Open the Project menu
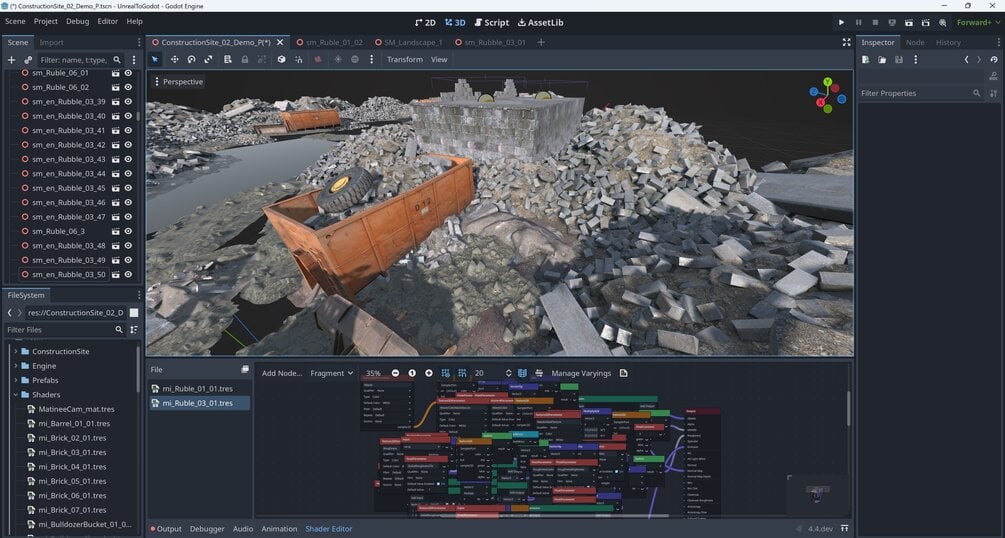Image resolution: width=1005 pixels, height=538 pixels. [x=46, y=21]
